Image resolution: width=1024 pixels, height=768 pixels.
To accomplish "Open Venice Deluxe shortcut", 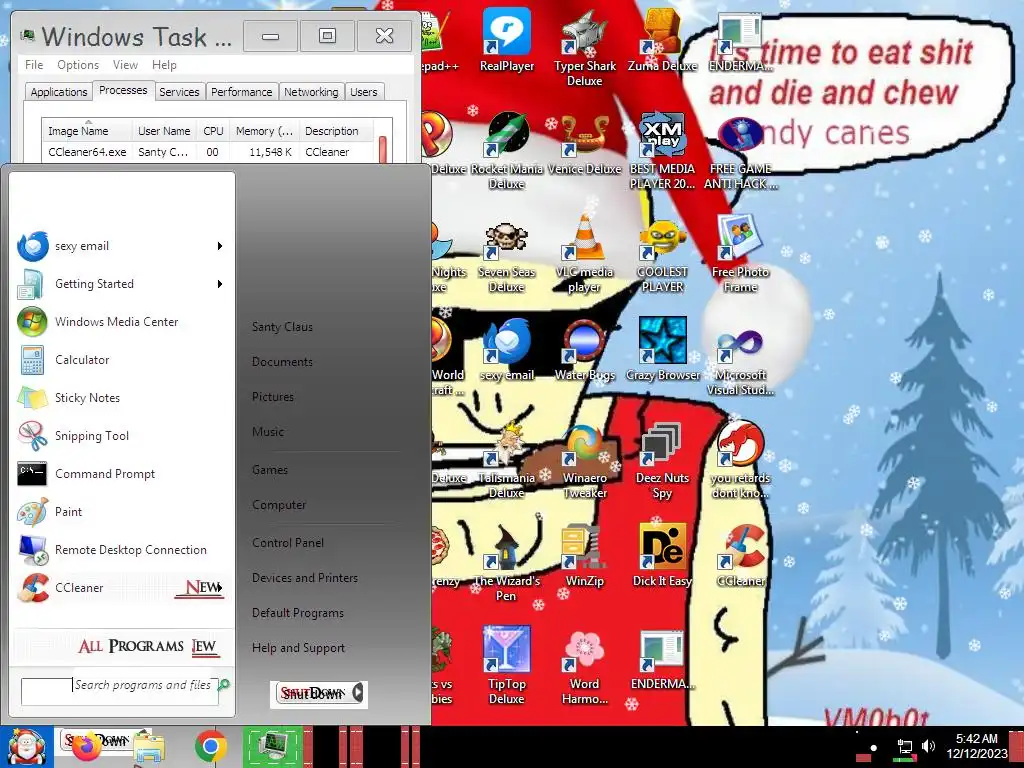I will (x=584, y=144).
